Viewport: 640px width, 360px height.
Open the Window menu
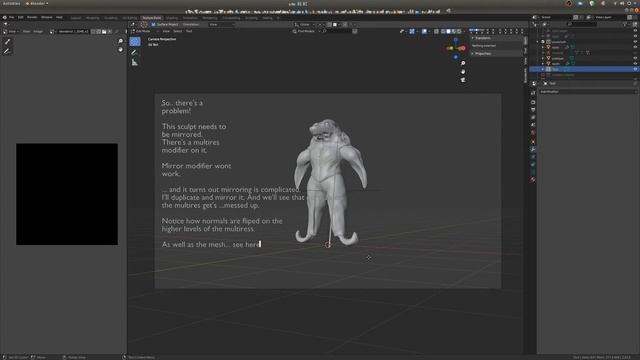(x=47, y=18)
